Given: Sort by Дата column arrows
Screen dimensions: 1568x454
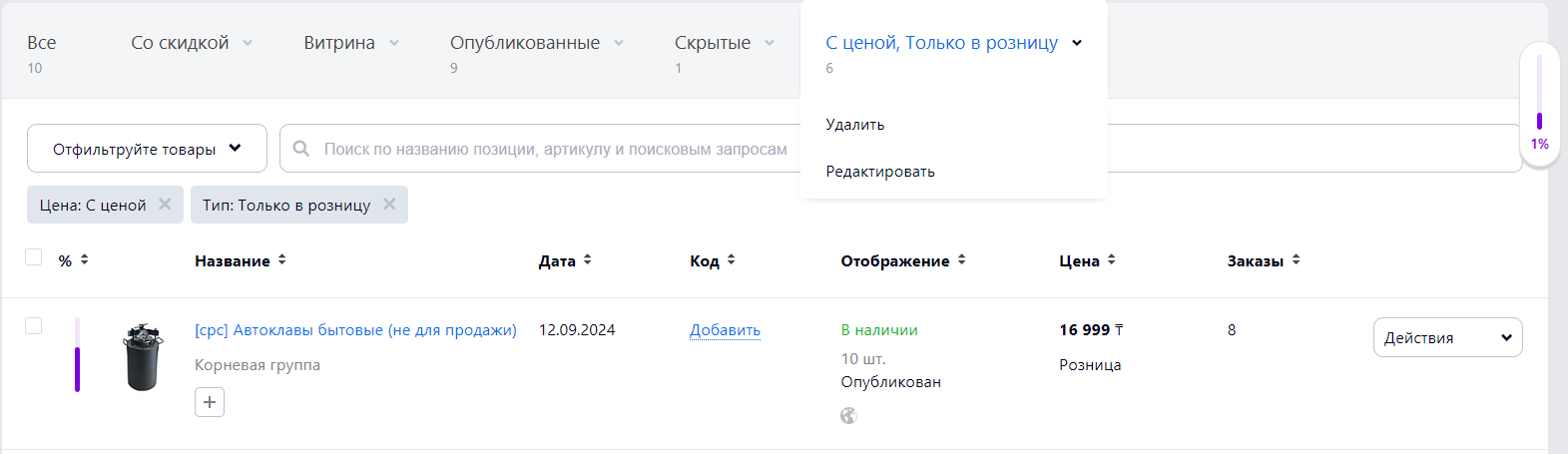Looking at the screenshot, I should [x=587, y=259].
